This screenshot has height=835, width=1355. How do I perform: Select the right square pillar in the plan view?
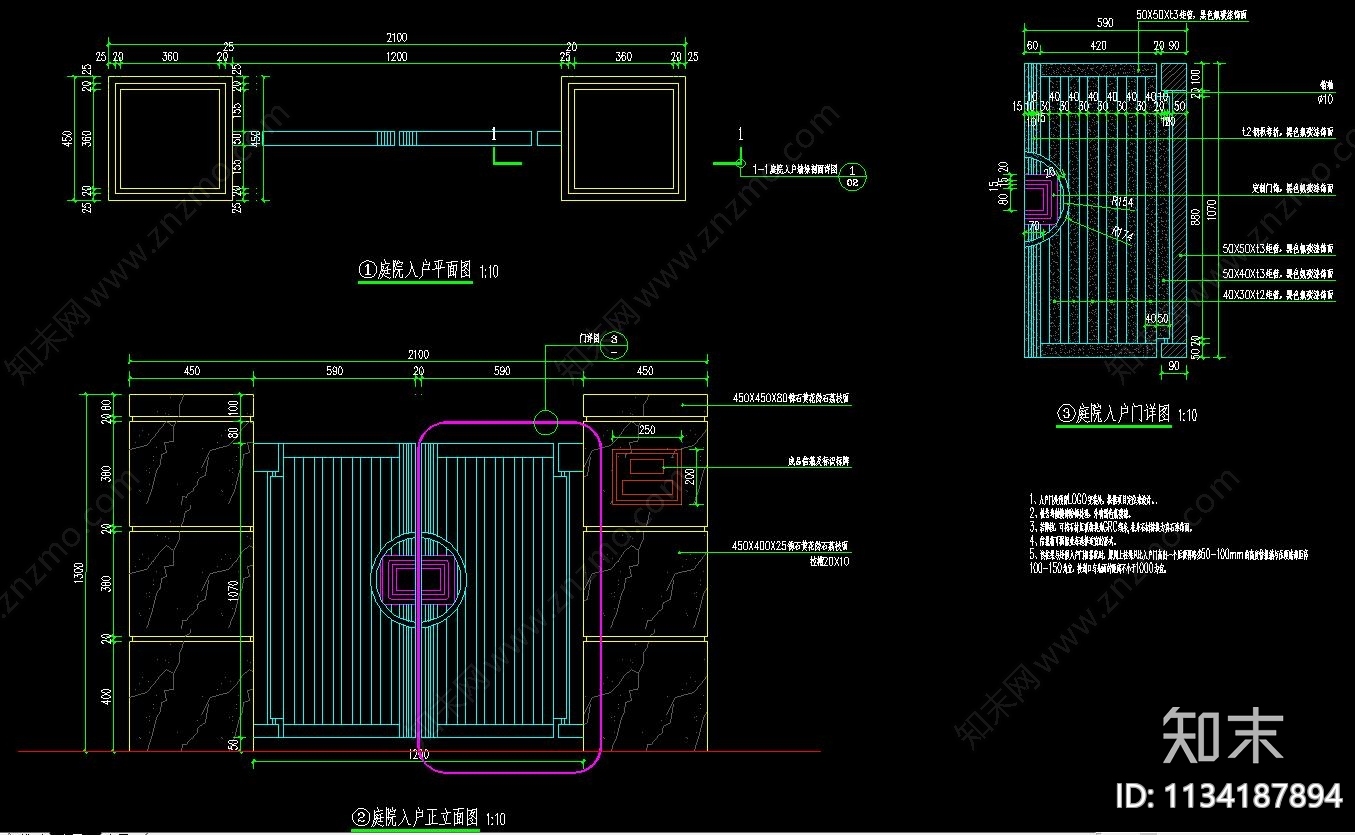click(623, 138)
